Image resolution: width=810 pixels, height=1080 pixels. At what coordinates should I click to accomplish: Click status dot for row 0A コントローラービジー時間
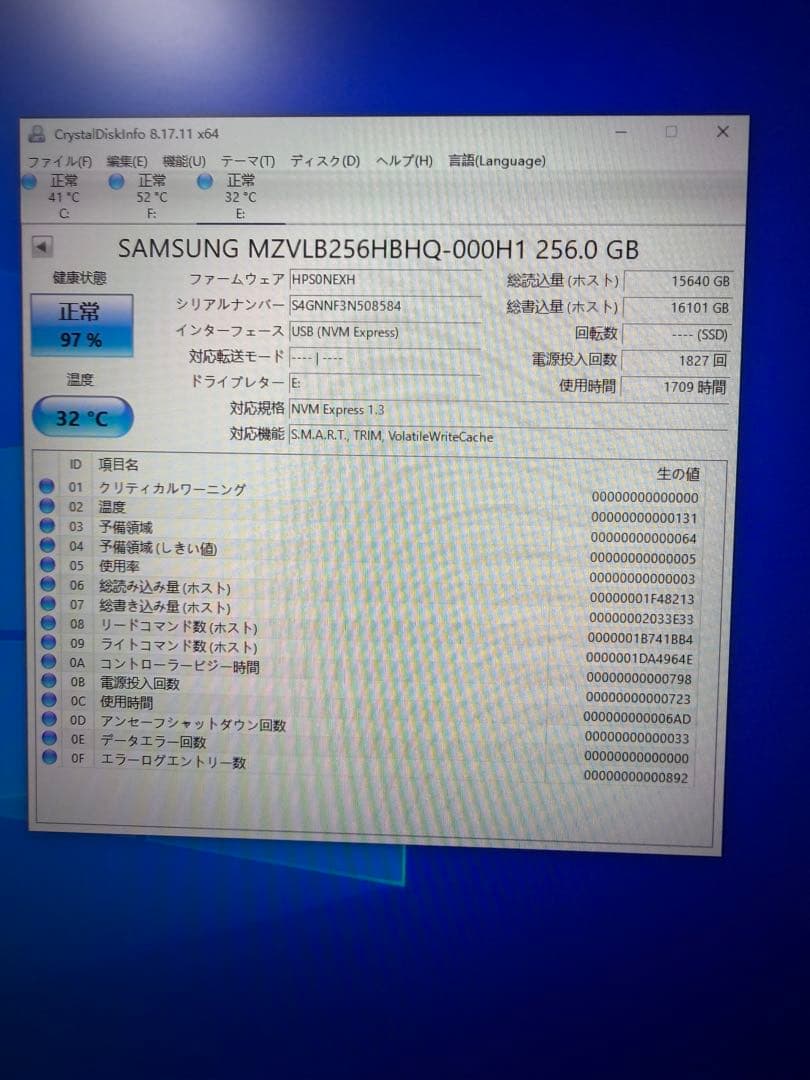pos(48,661)
